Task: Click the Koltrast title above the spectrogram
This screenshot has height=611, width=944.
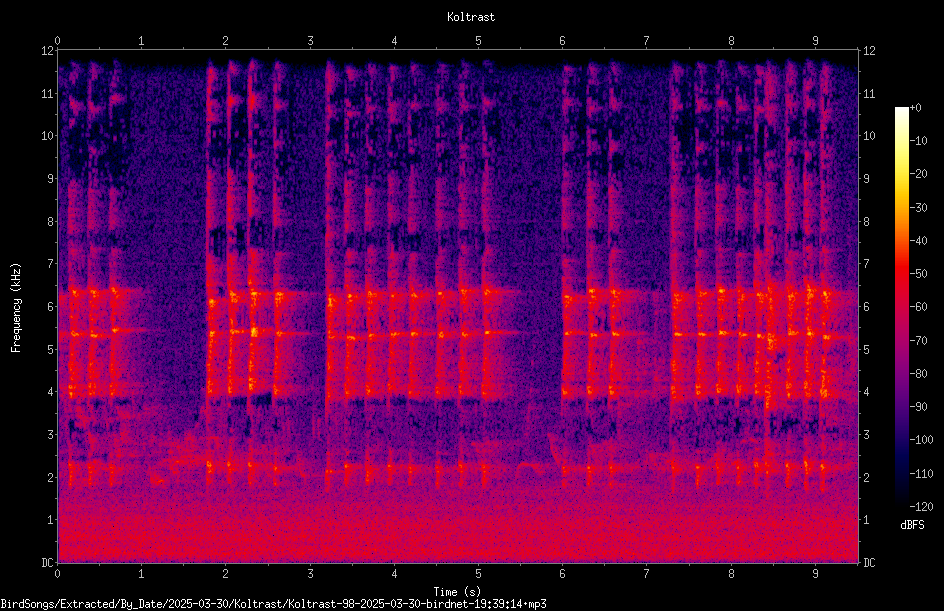Action: (471, 17)
